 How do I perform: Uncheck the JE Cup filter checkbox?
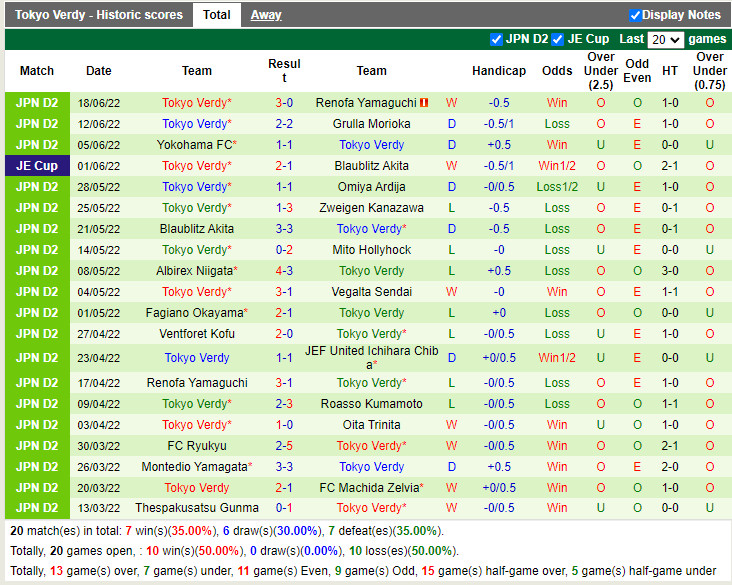click(x=558, y=39)
